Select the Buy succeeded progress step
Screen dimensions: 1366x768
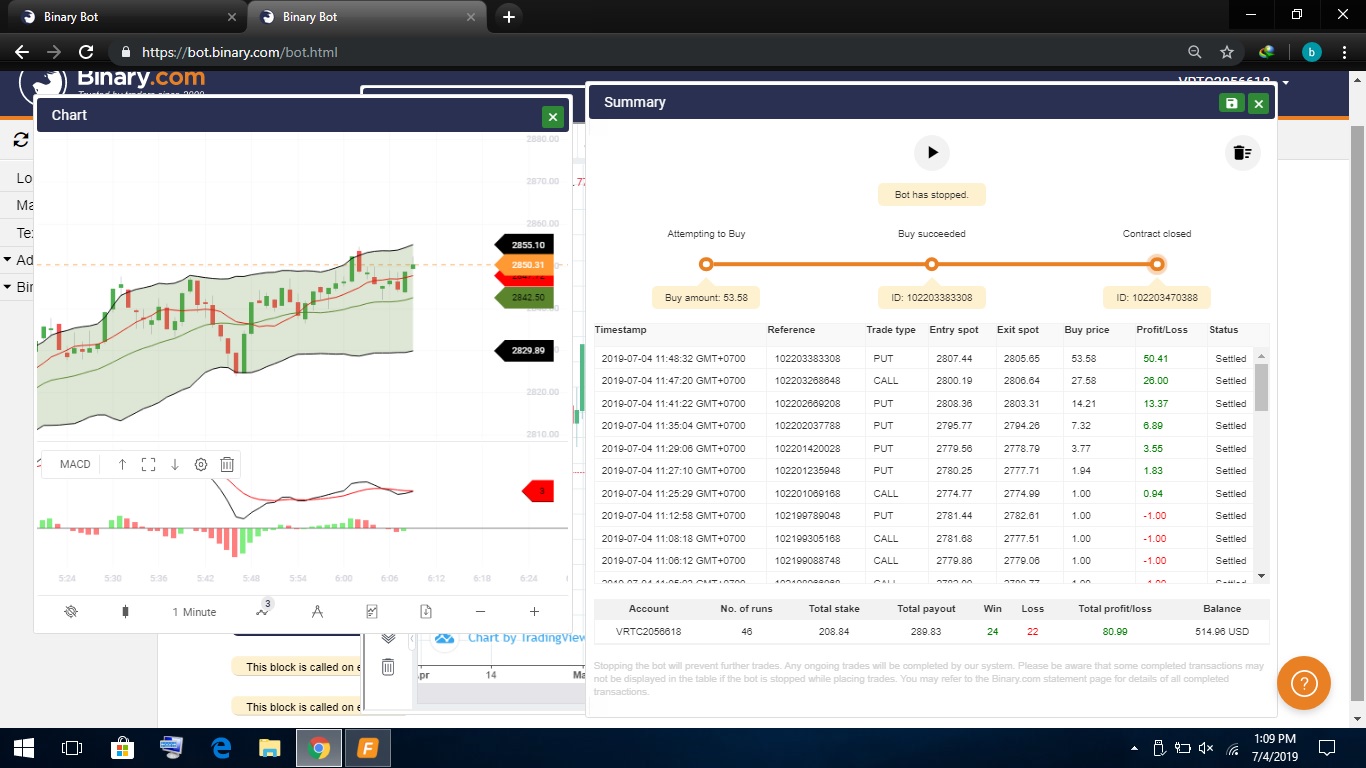pyautogui.click(x=932, y=264)
